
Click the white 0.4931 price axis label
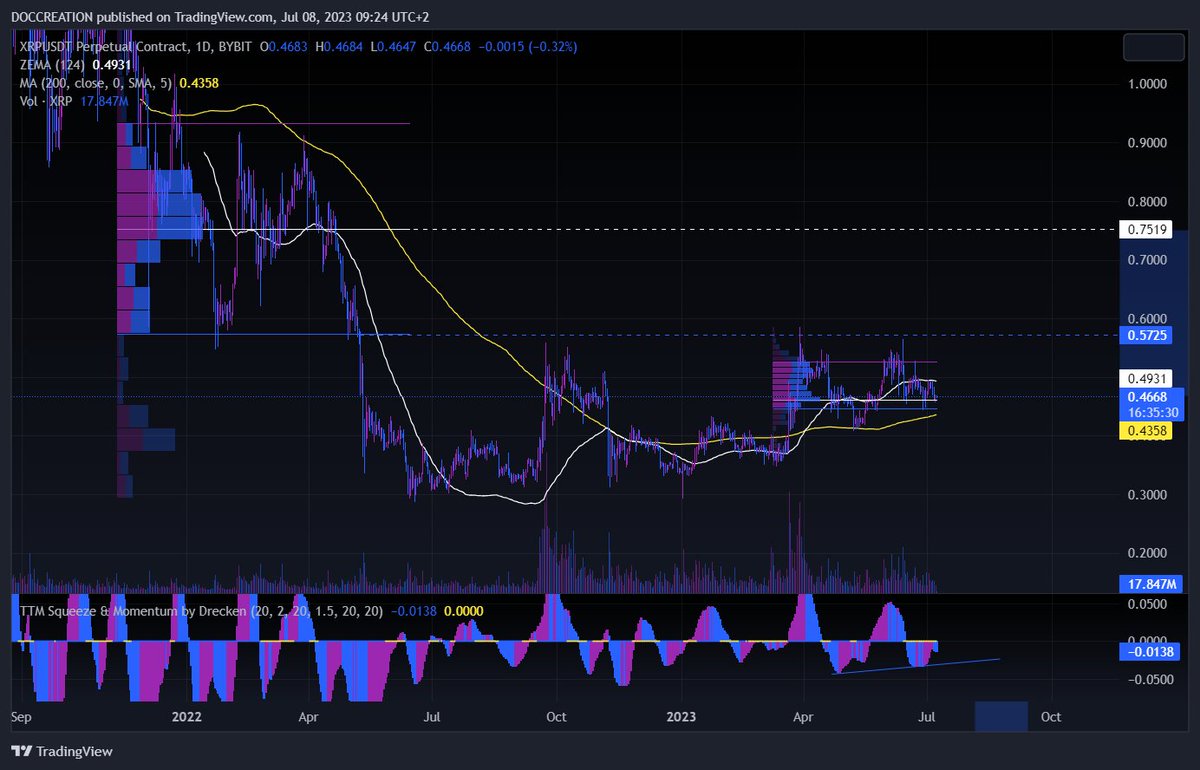click(x=1144, y=378)
